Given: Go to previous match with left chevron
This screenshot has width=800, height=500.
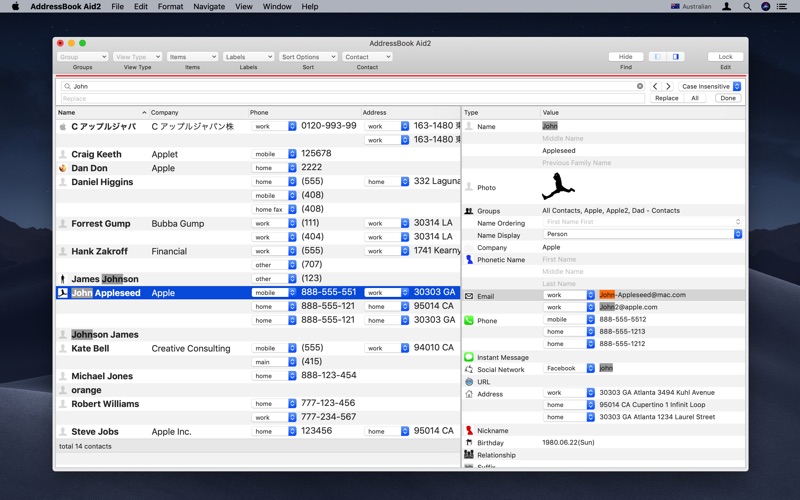Looking at the screenshot, I should coord(655,86).
